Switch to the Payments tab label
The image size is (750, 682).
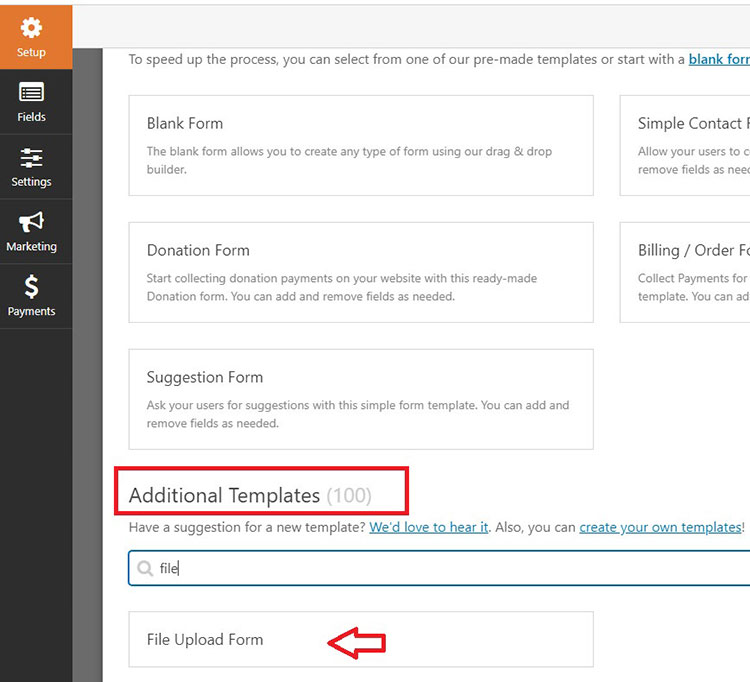(x=31, y=311)
